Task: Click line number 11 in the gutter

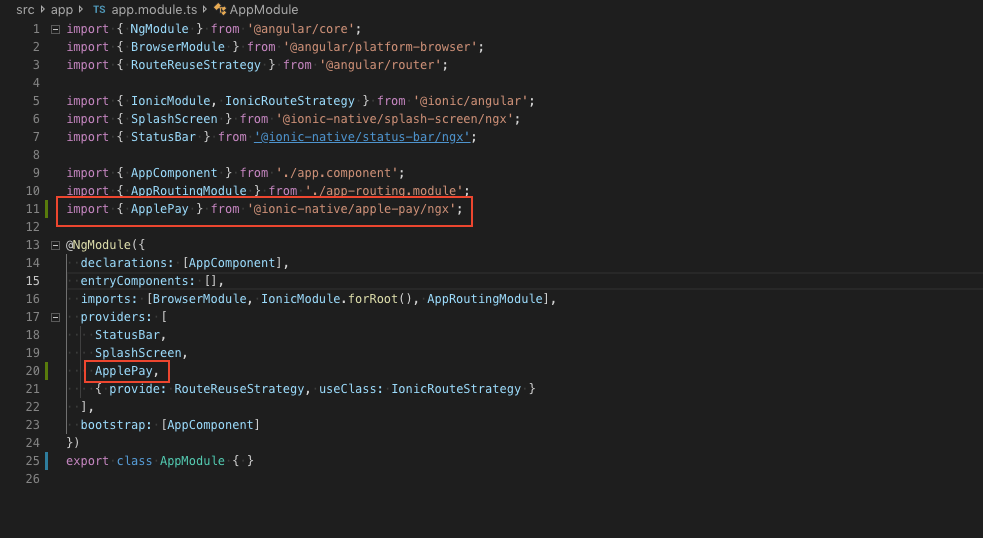Action: tap(33, 209)
